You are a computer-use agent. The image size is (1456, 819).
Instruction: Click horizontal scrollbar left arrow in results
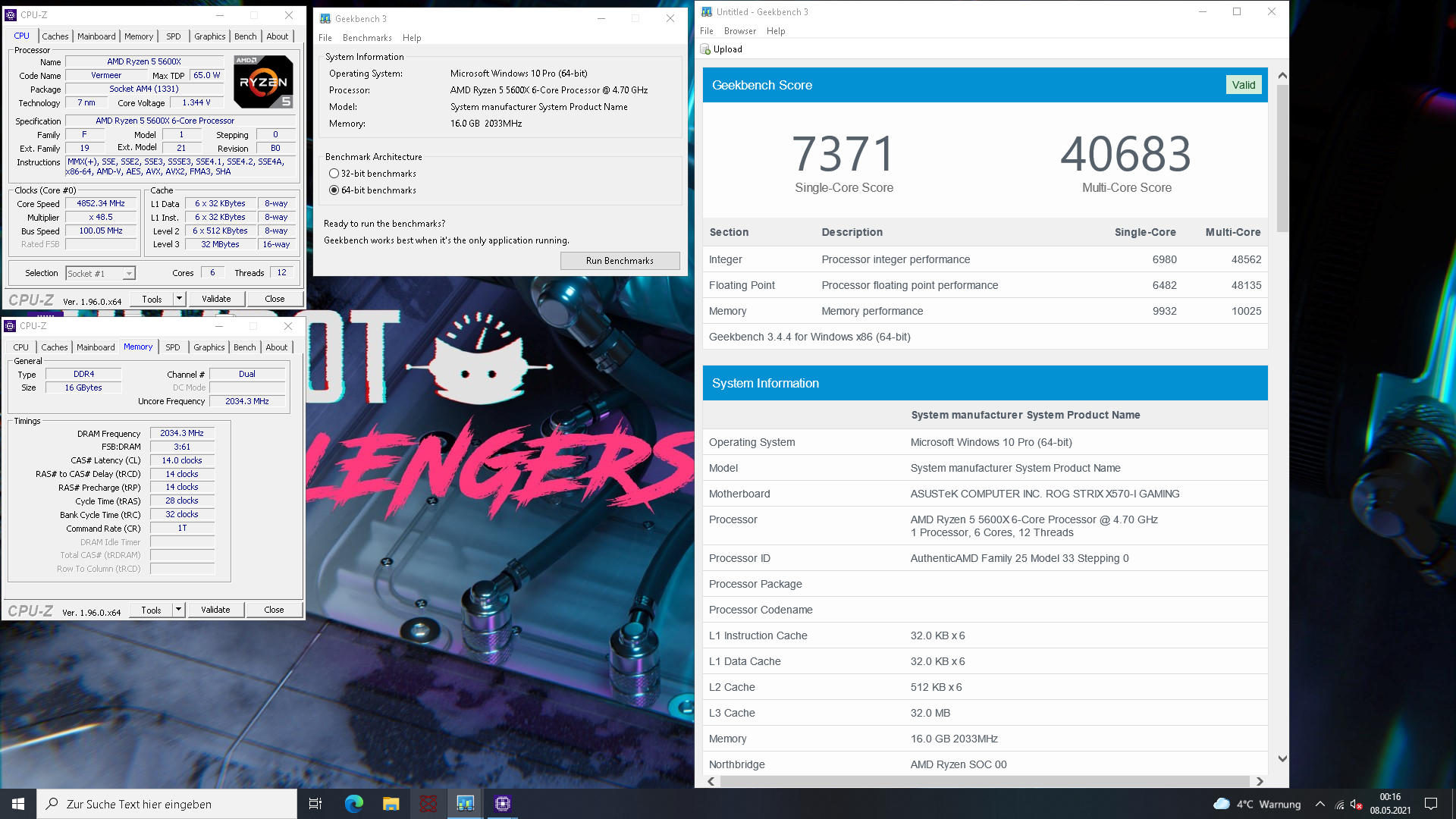(x=711, y=781)
